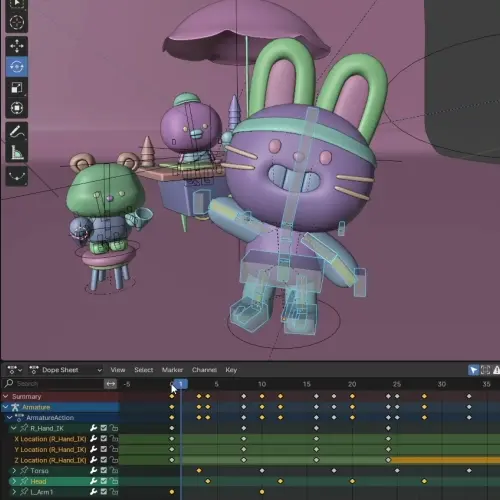Expand the Torso channel group
The width and height of the screenshot is (500, 500).
pos(14,471)
